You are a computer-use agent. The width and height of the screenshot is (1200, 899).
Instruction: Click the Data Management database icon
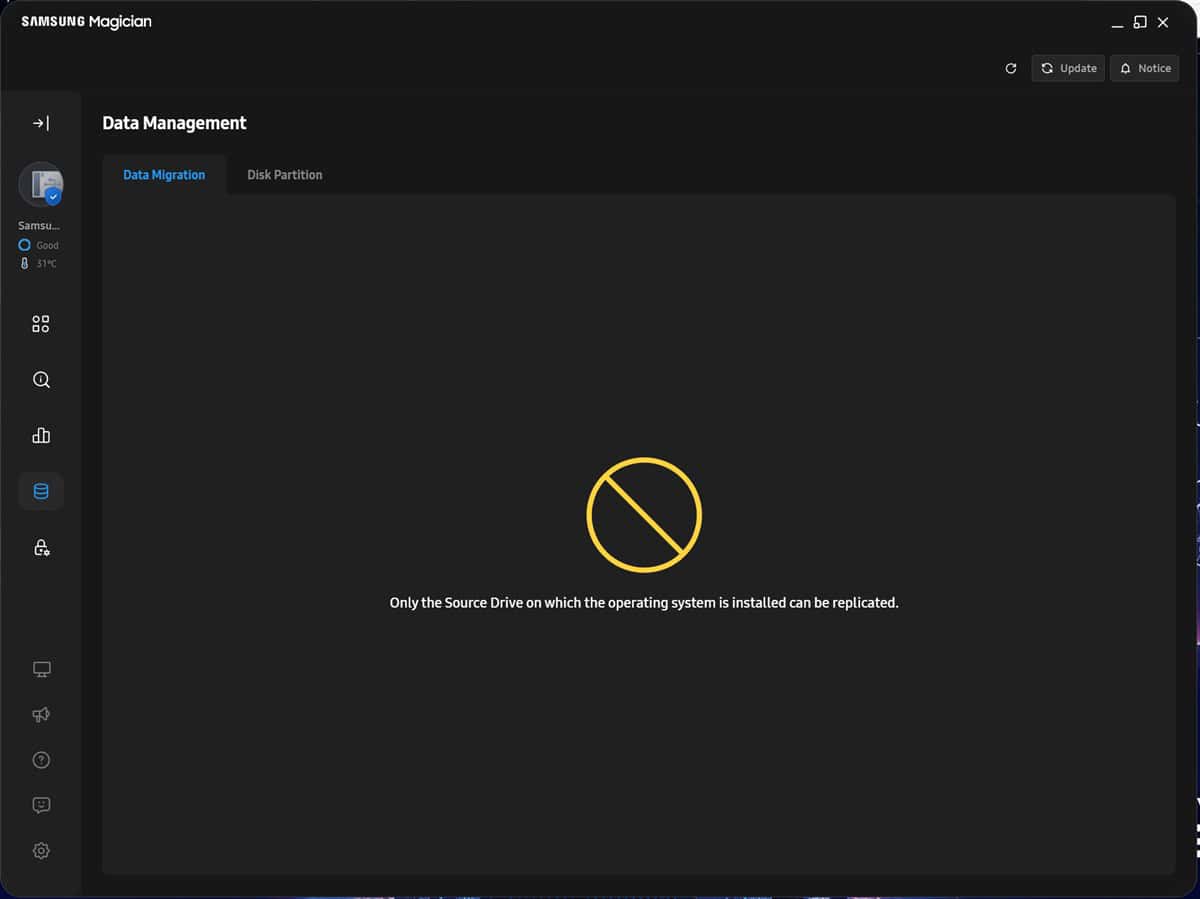pyautogui.click(x=41, y=491)
